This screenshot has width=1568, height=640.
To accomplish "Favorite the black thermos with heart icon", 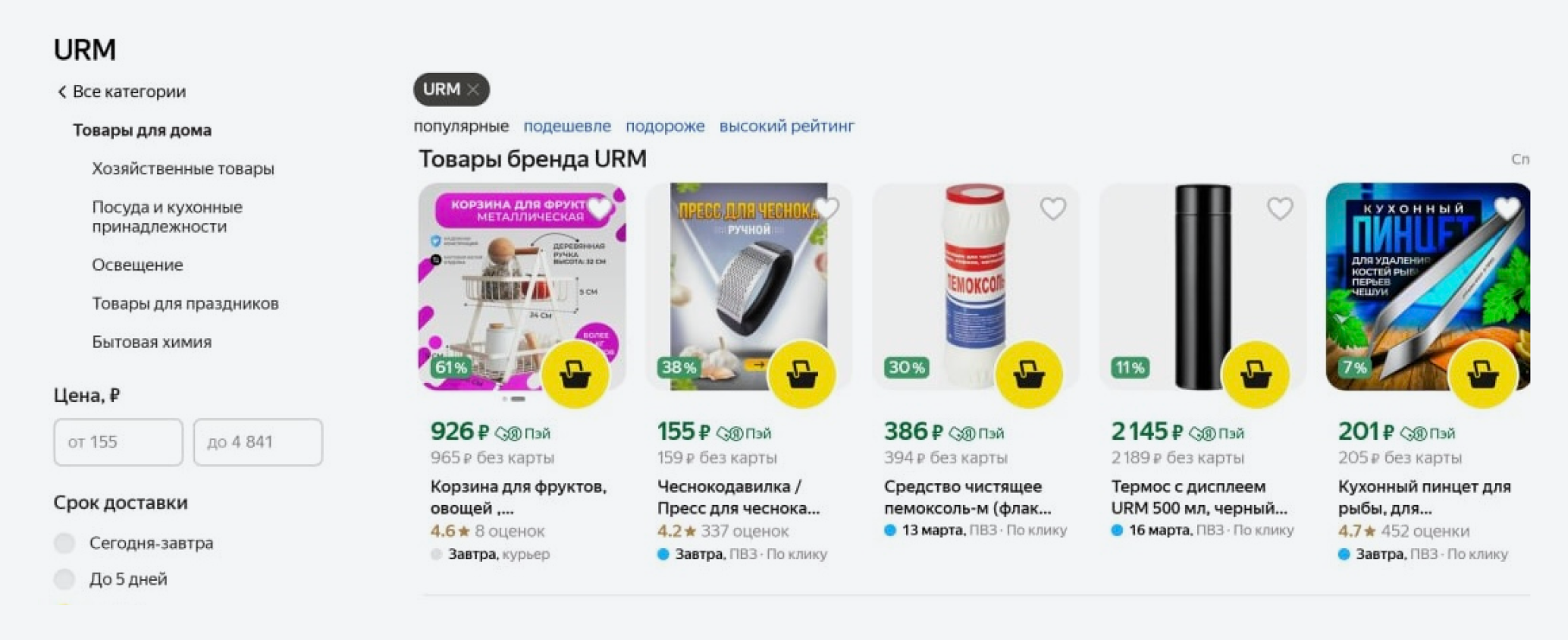I will (x=1280, y=209).
